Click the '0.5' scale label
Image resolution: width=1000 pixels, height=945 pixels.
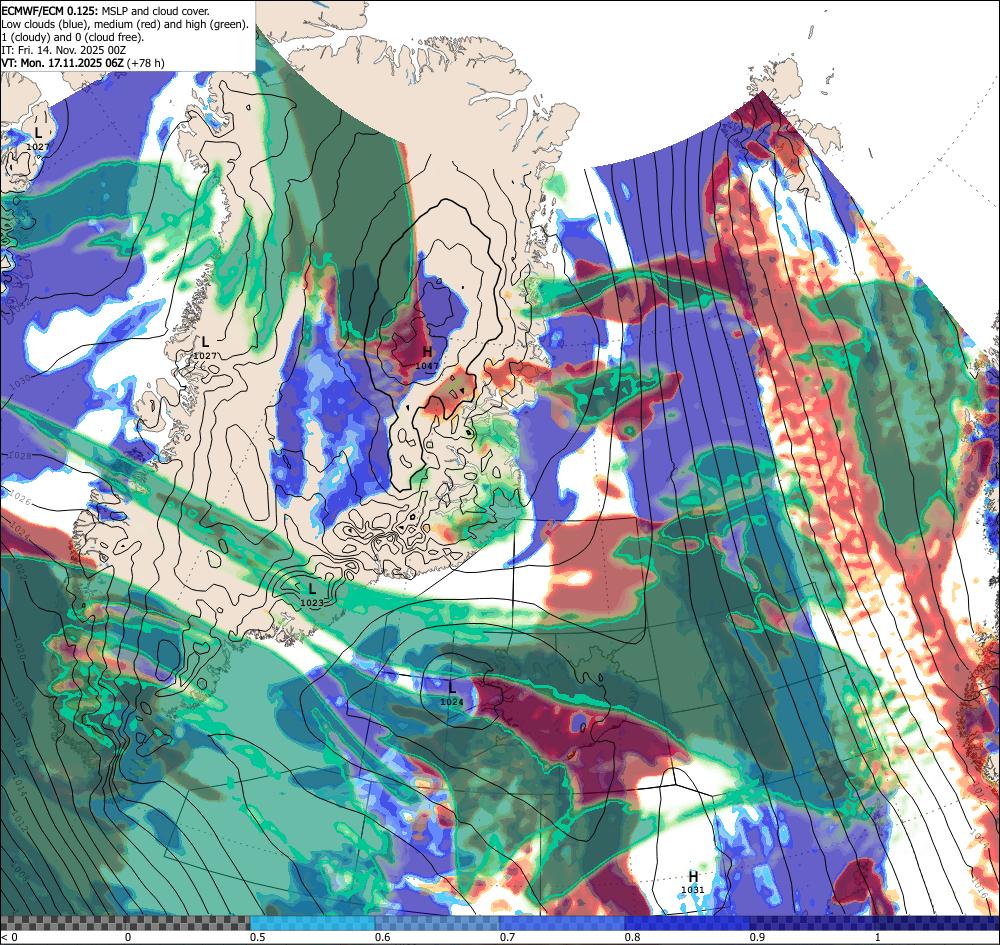(x=258, y=937)
